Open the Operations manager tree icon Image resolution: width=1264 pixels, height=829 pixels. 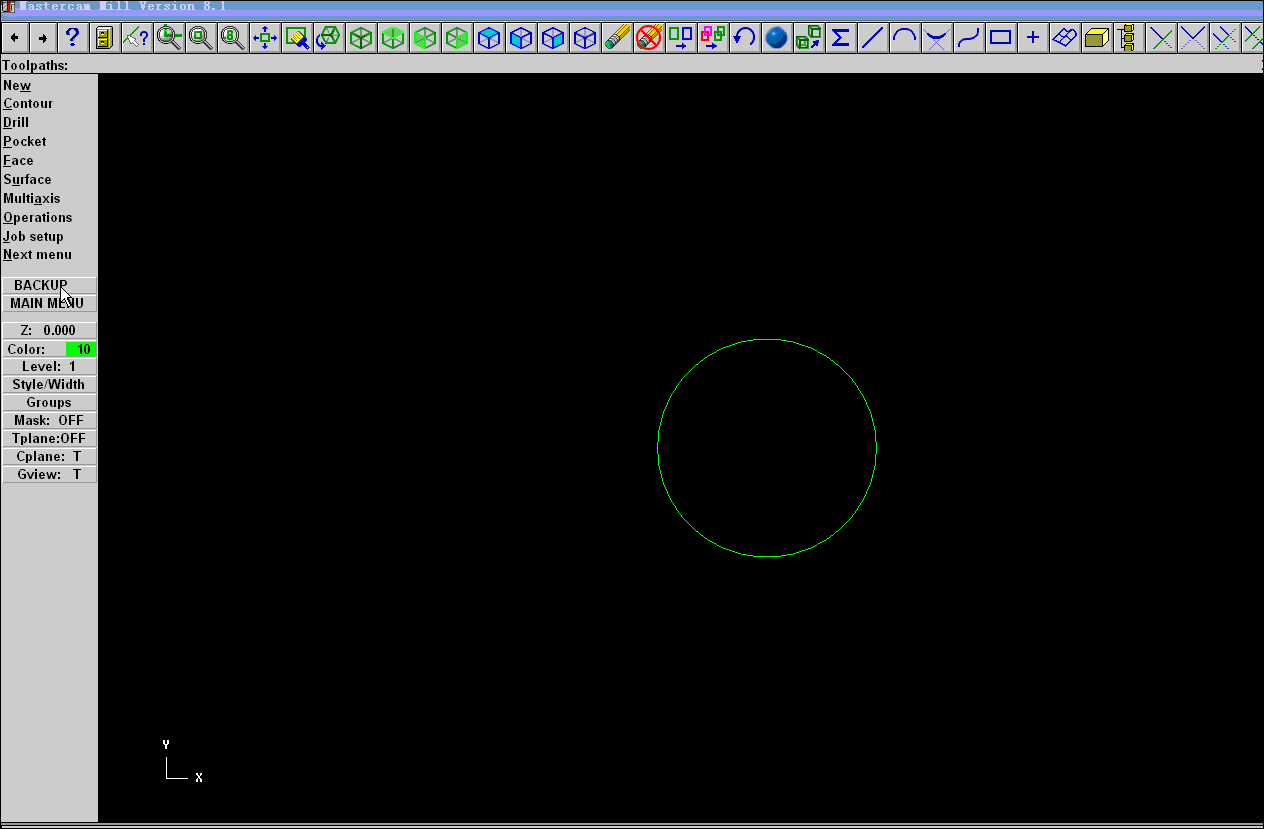1128,38
